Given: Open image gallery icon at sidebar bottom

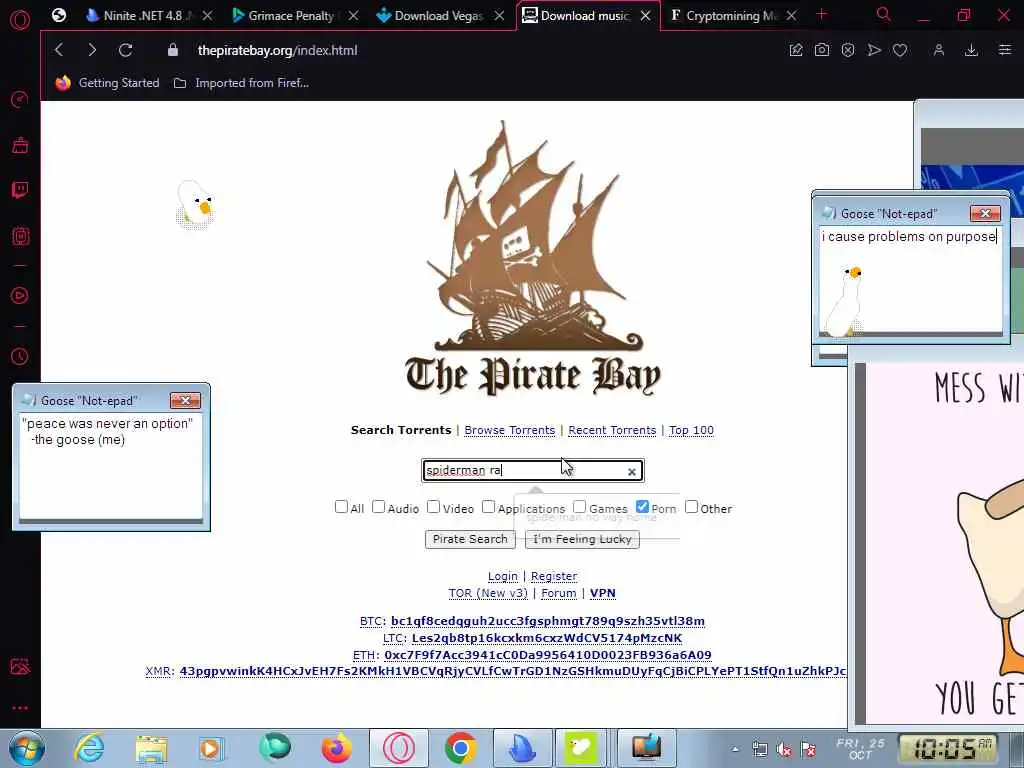Looking at the screenshot, I should point(20,666).
